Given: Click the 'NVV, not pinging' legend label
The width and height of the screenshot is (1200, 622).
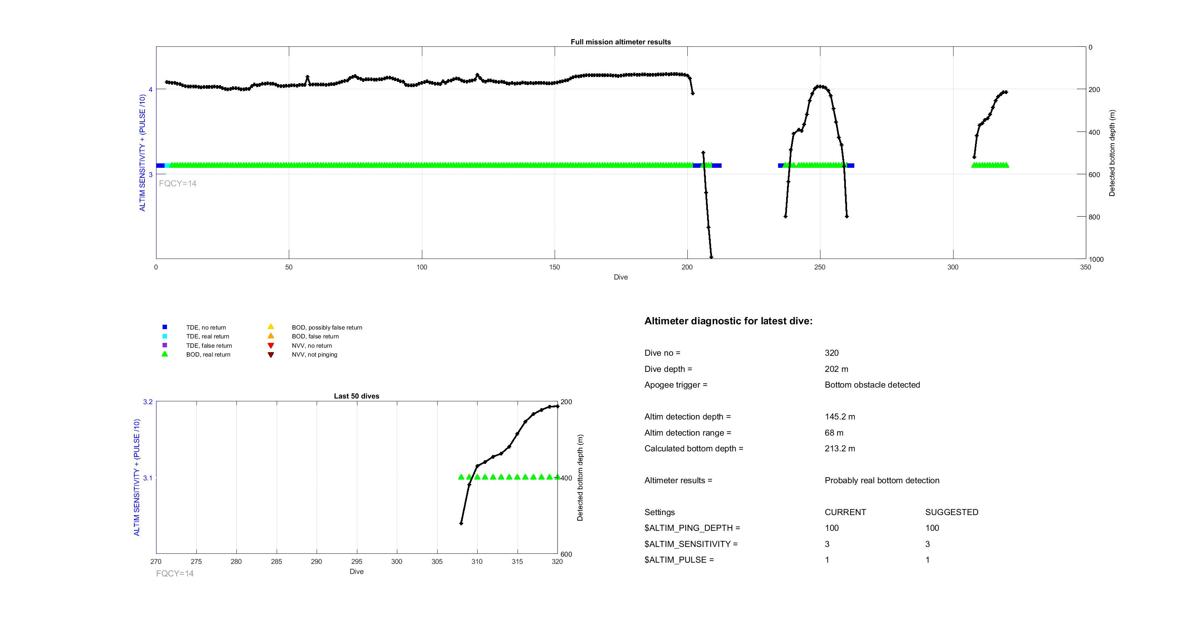Looking at the screenshot, I should (x=315, y=354).
